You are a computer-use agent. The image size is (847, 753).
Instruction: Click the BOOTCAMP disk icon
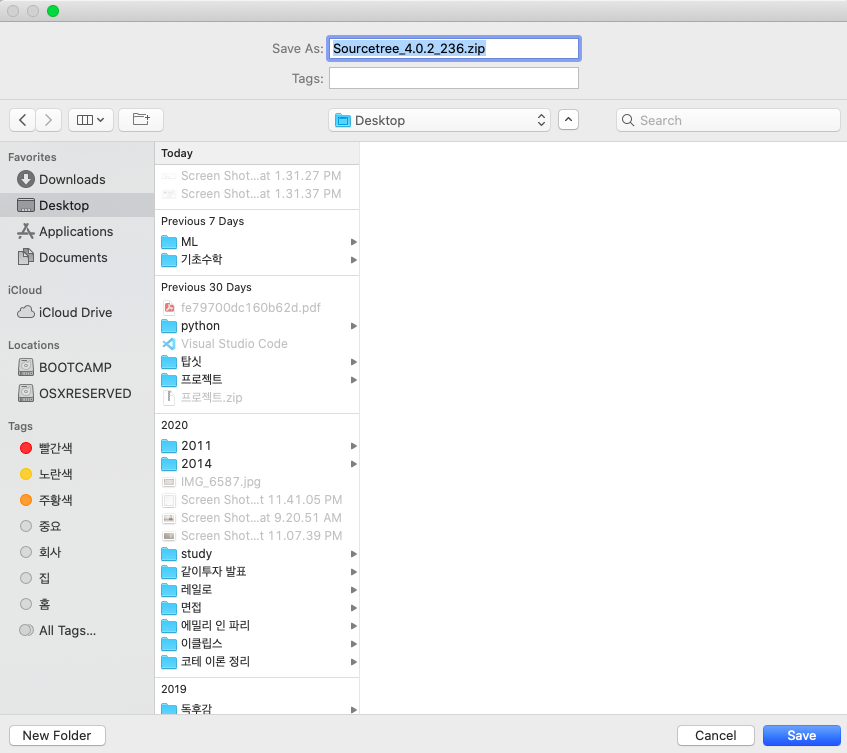[25, 367]
